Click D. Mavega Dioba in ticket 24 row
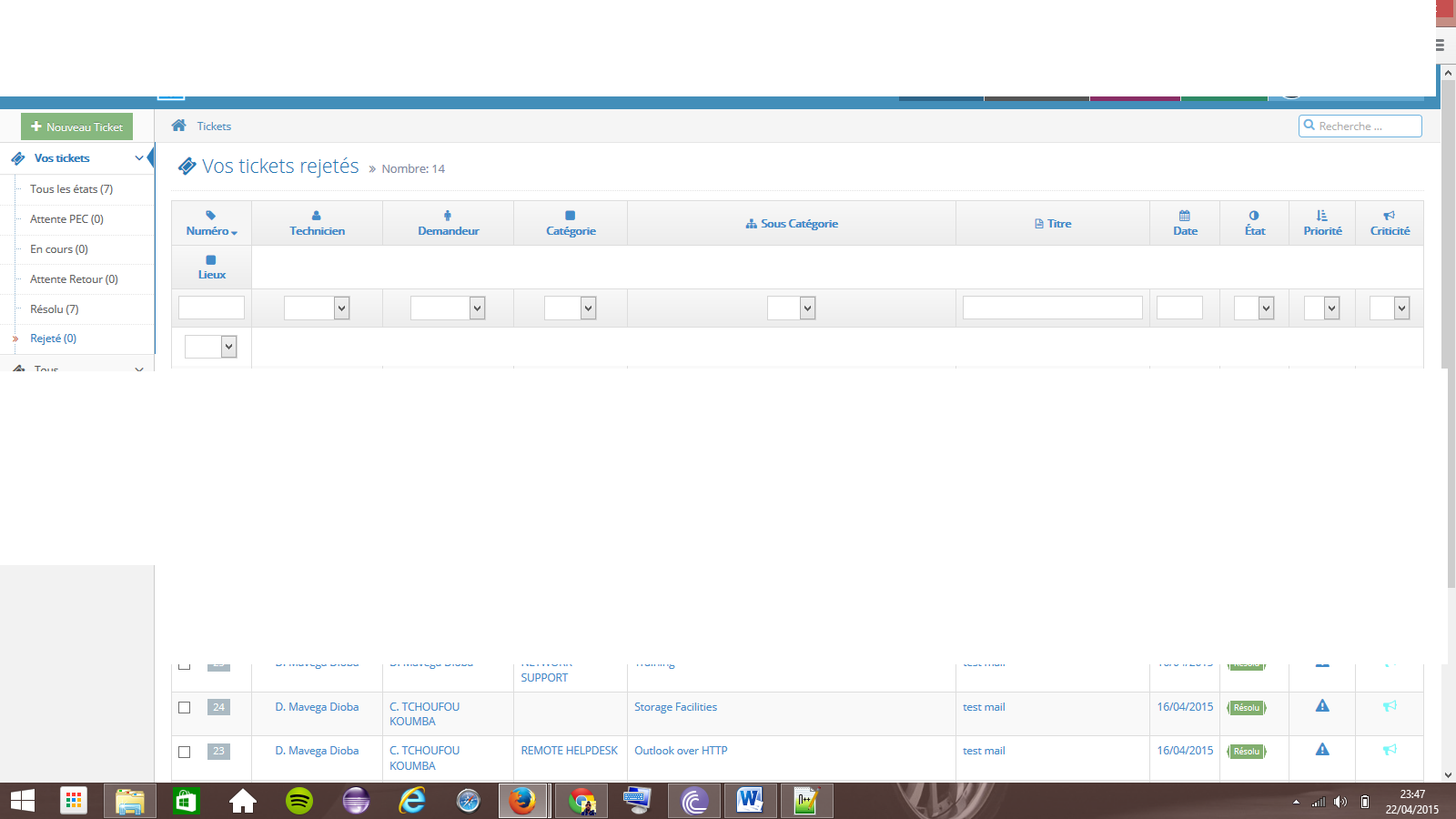 tap(317, 707)
